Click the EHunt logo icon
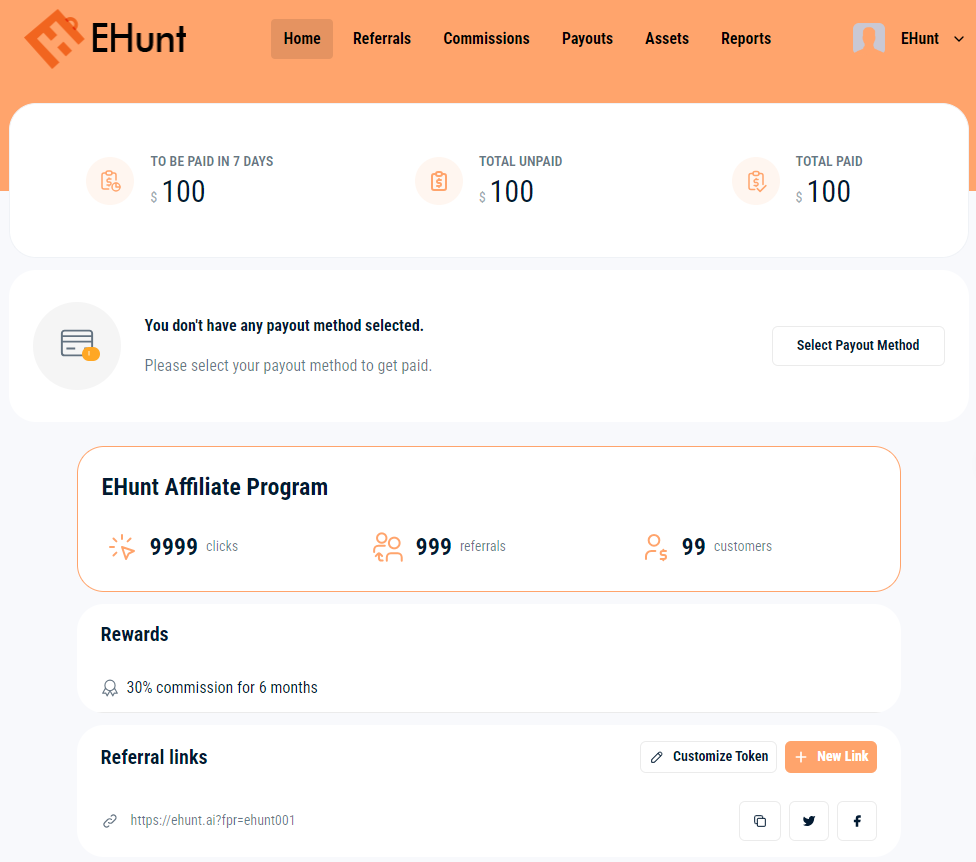The image size is (976, 862). coord(53,38)
